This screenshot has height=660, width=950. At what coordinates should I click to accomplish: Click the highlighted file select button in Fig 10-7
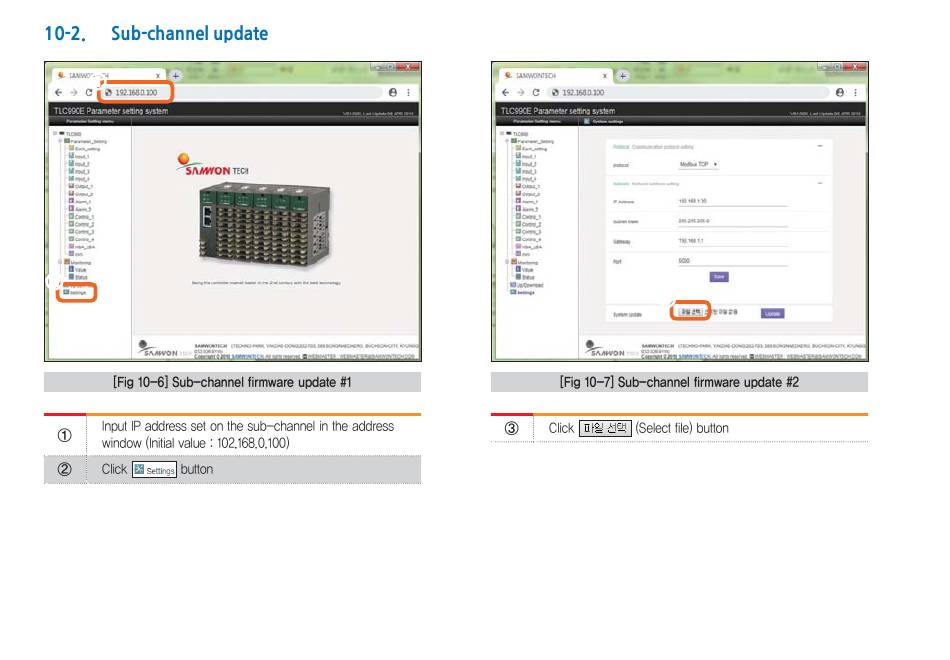[690, 312]
